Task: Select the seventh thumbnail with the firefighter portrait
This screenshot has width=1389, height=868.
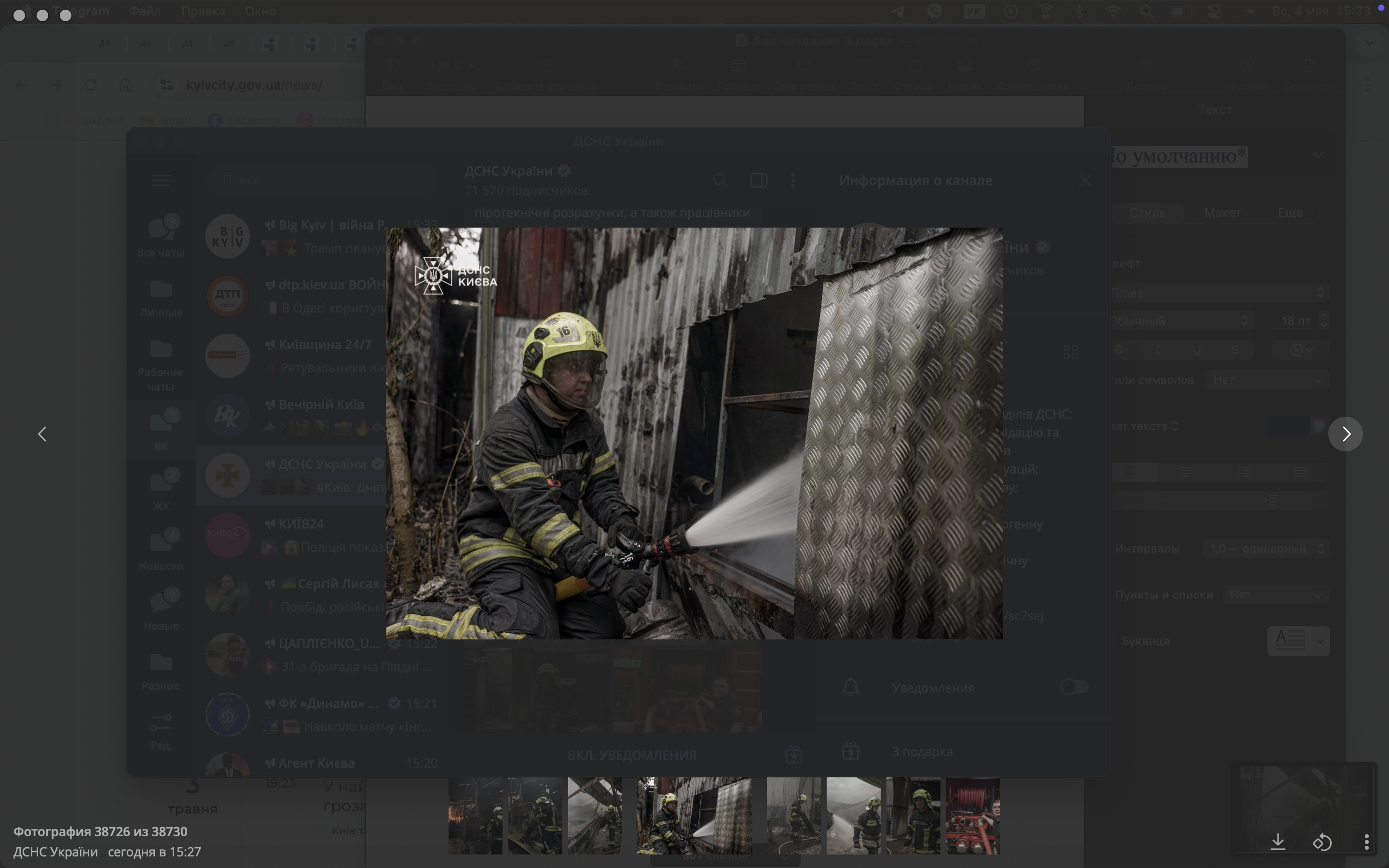Action: 913,816
